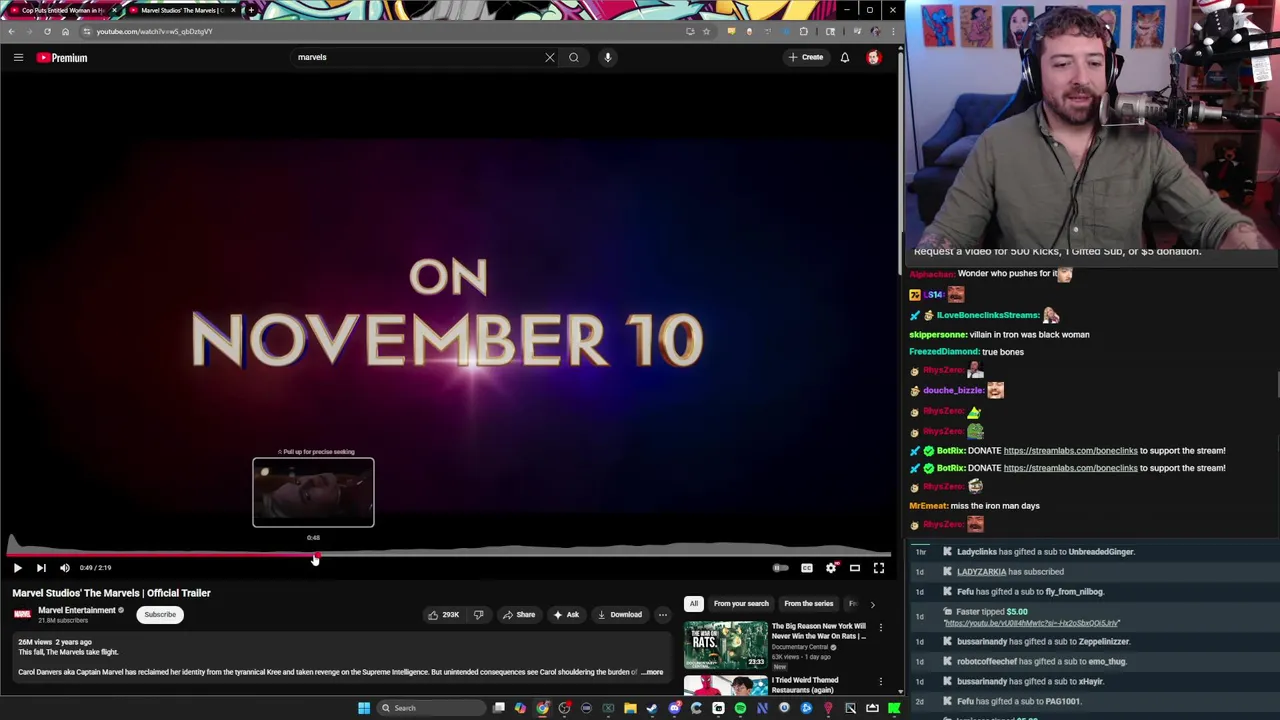Skip to the next video
1280x720 pixels.
coord(41,568)
